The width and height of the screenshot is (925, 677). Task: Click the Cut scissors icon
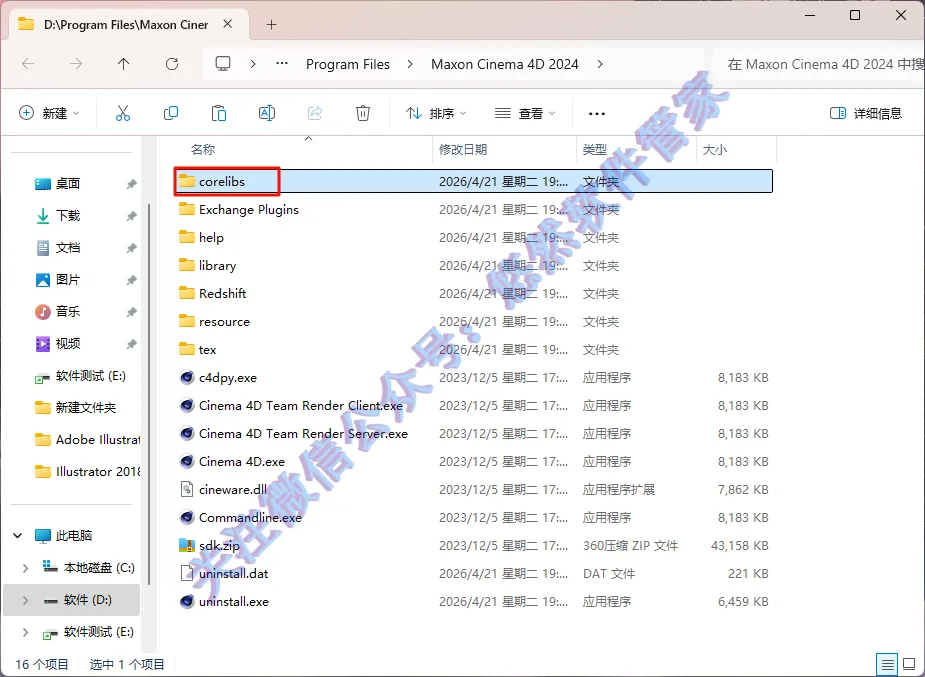coord(123,113)
